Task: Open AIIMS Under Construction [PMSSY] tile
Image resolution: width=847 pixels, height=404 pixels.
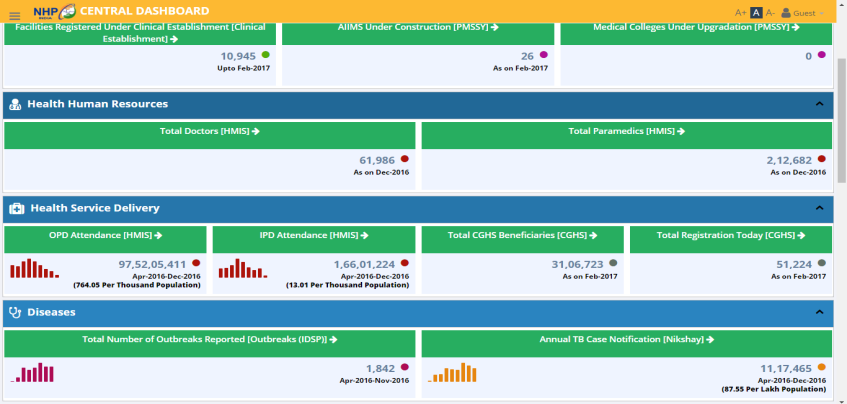Action: 418,27
